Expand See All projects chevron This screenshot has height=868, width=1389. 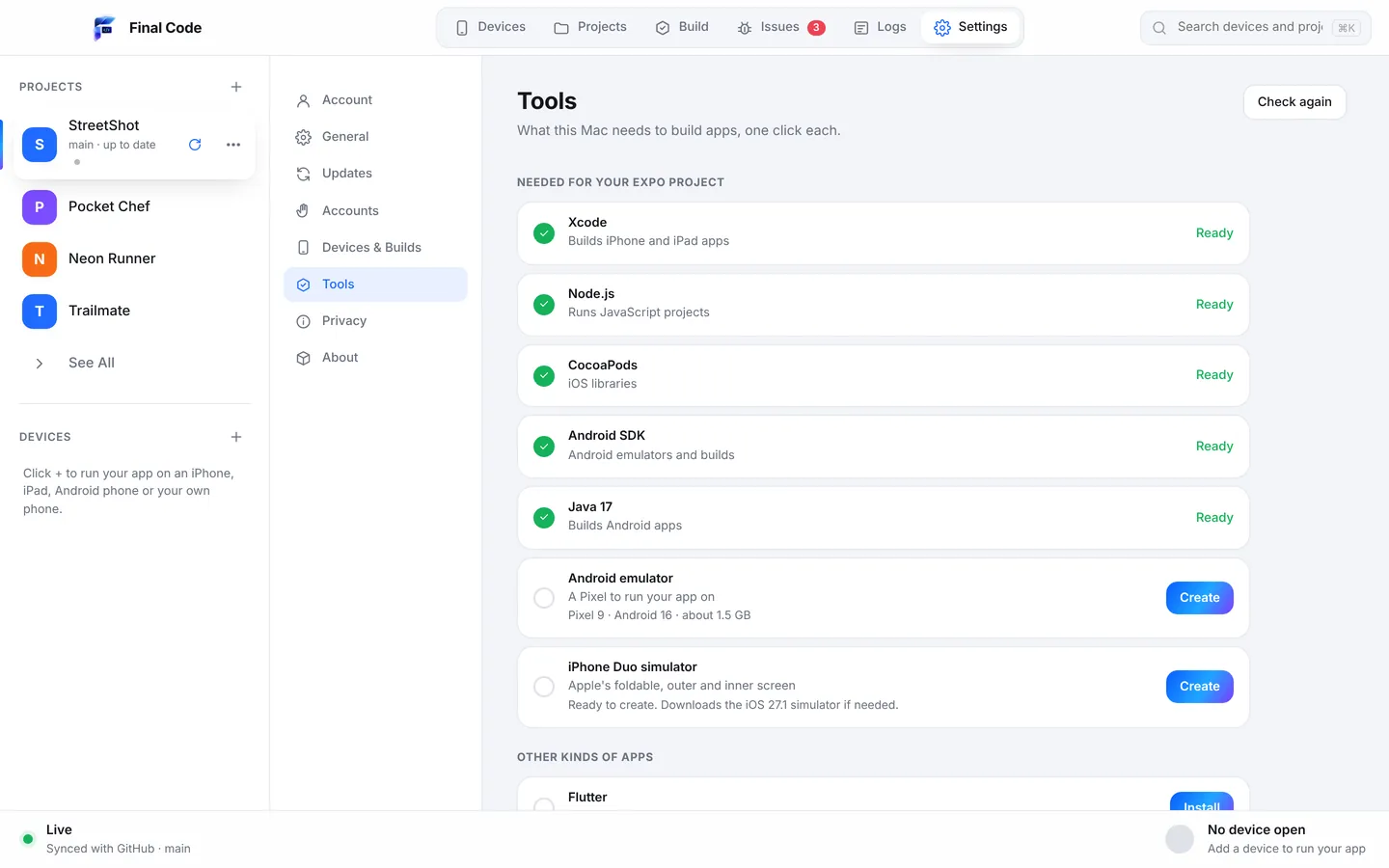(40, 364)
